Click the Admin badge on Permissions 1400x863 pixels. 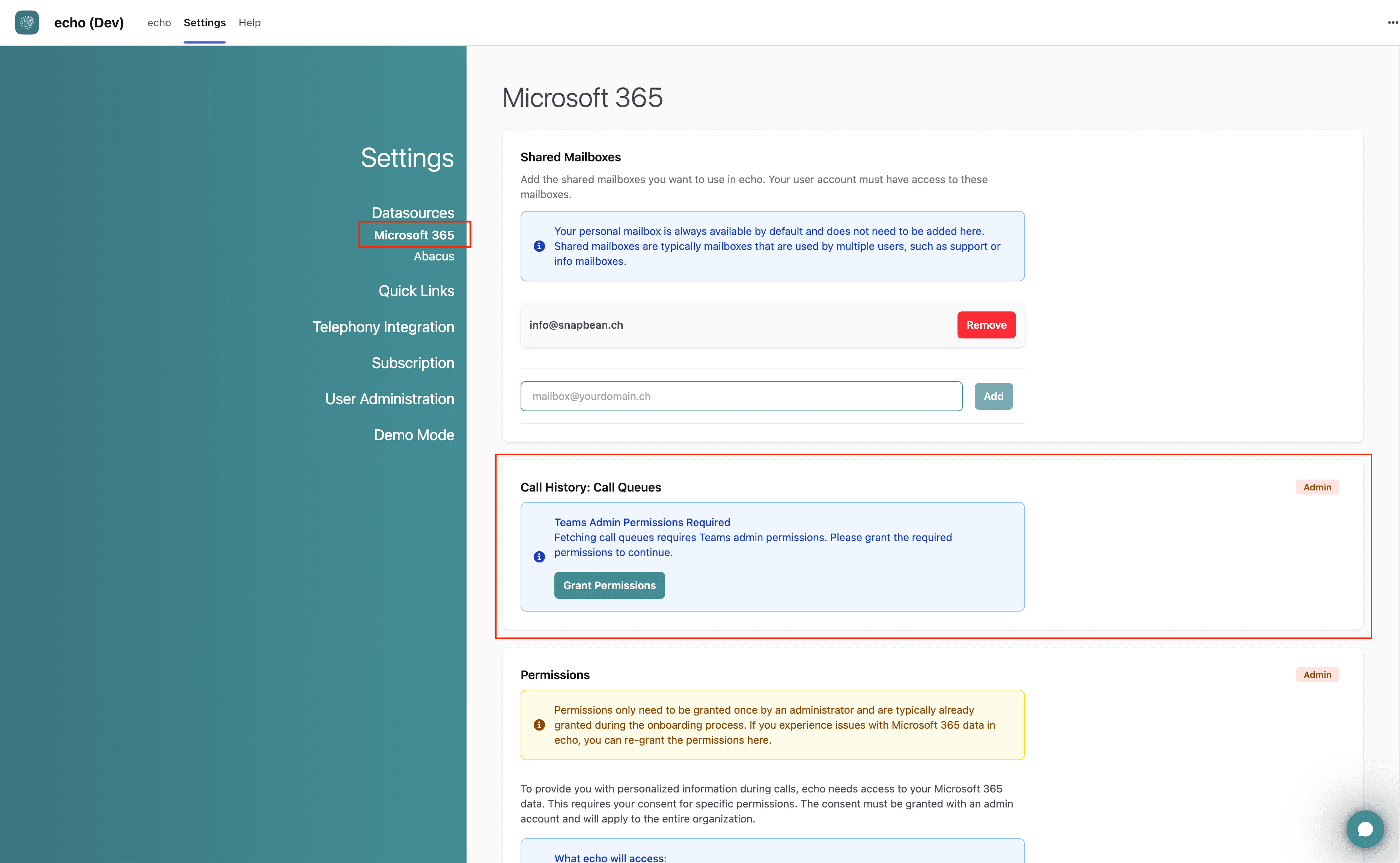pos(1317,675)
